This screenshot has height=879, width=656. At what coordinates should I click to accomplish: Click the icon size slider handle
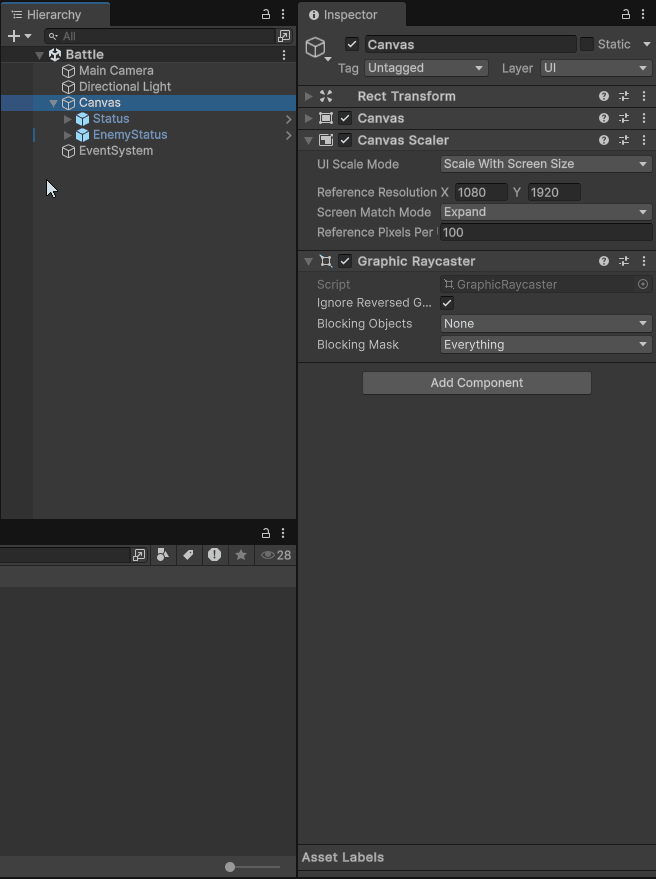[230, 867]
